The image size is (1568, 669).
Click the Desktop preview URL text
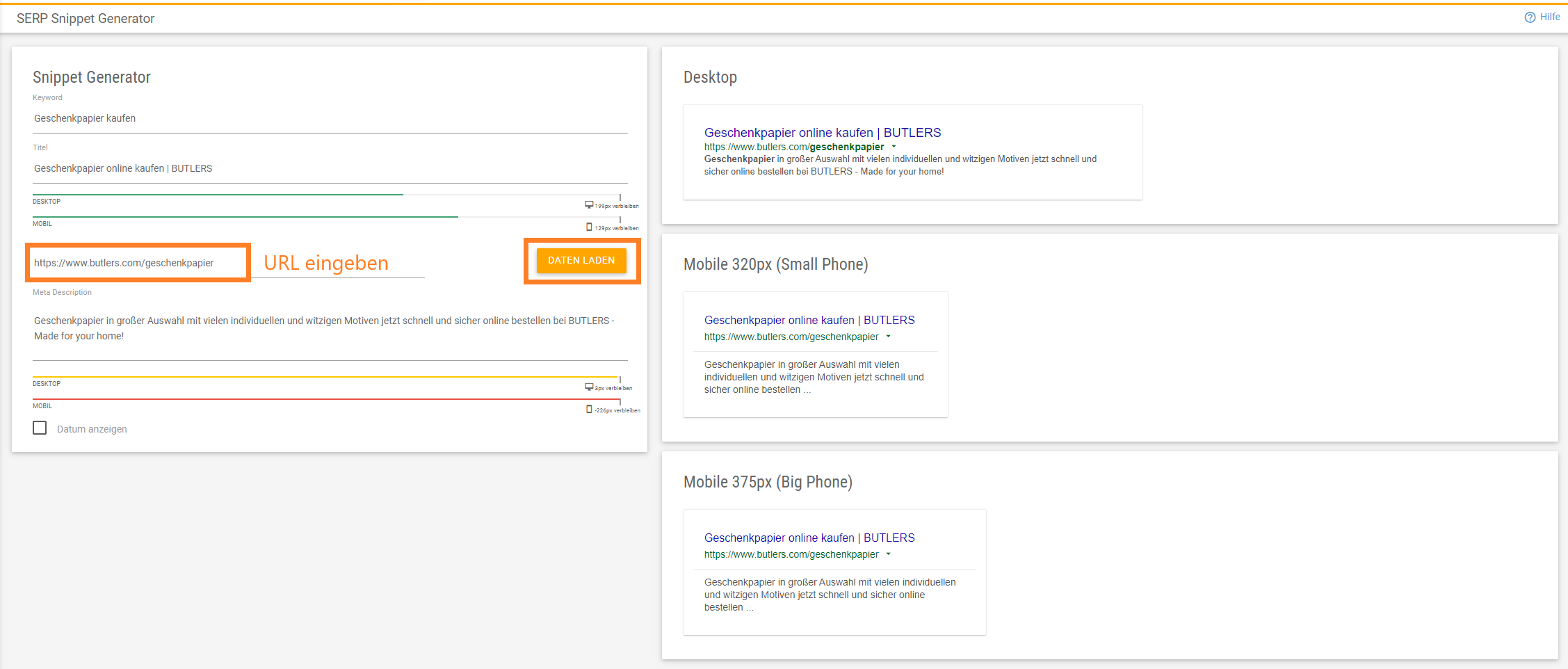[793, 147]
